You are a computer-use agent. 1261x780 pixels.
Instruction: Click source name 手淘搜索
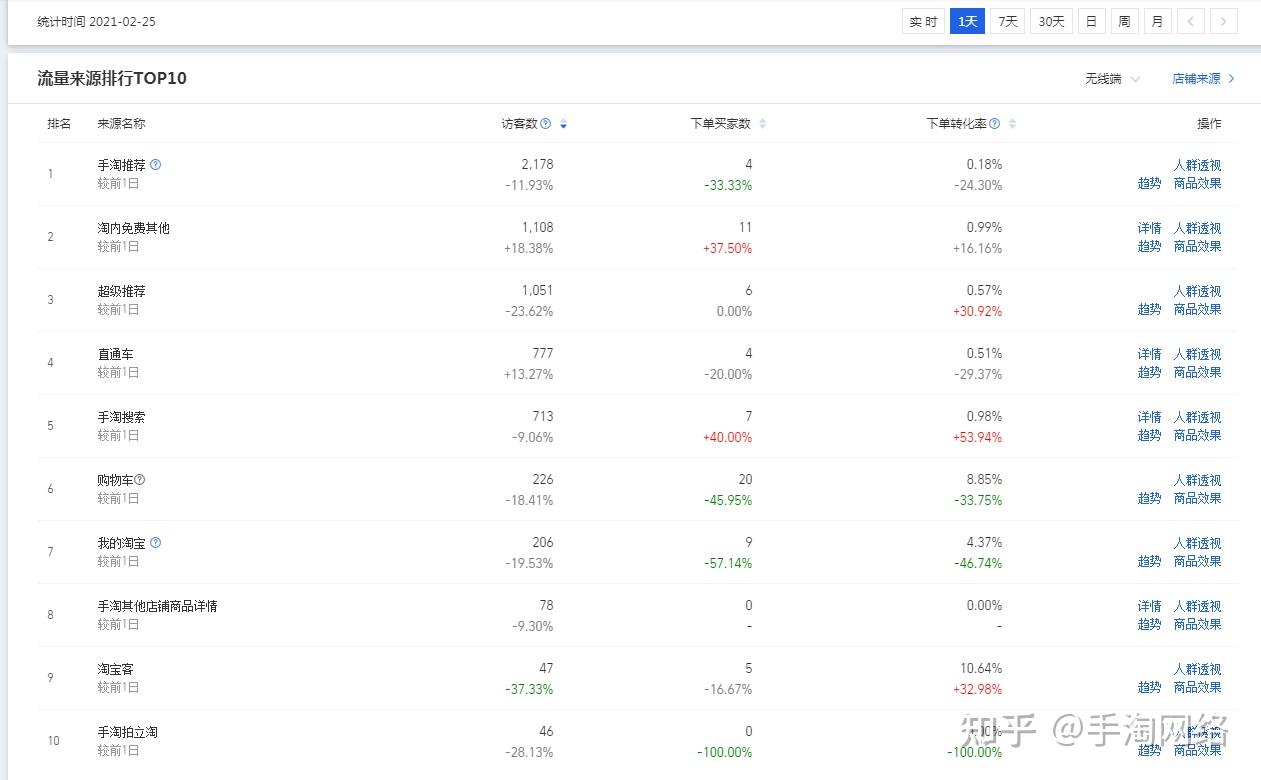pyautogui.click(x=121, y=417)
